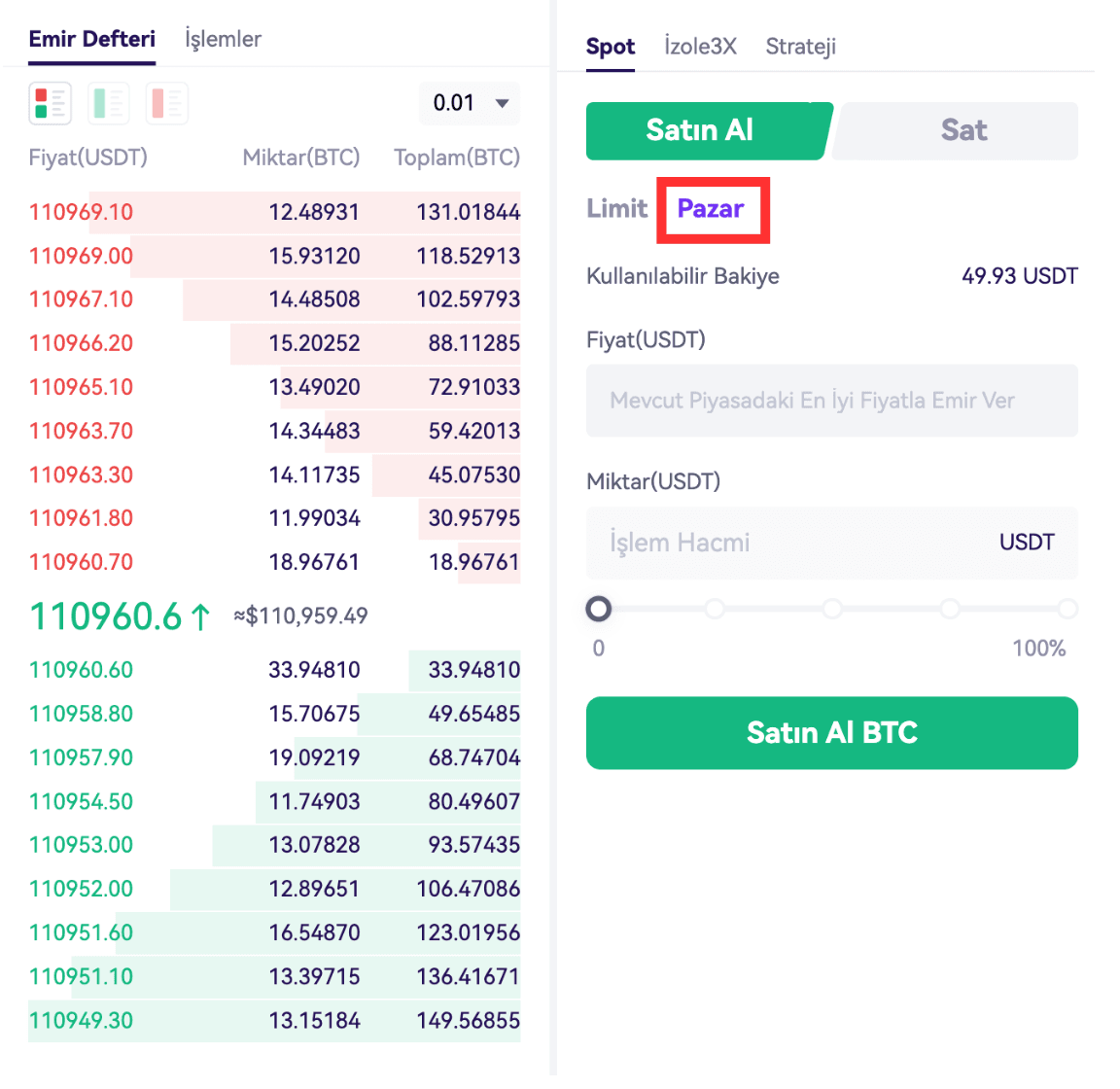Screen dimensions: 1120x1089
Task: Switch to the İzole3X tab
Action: coord(700,47)
